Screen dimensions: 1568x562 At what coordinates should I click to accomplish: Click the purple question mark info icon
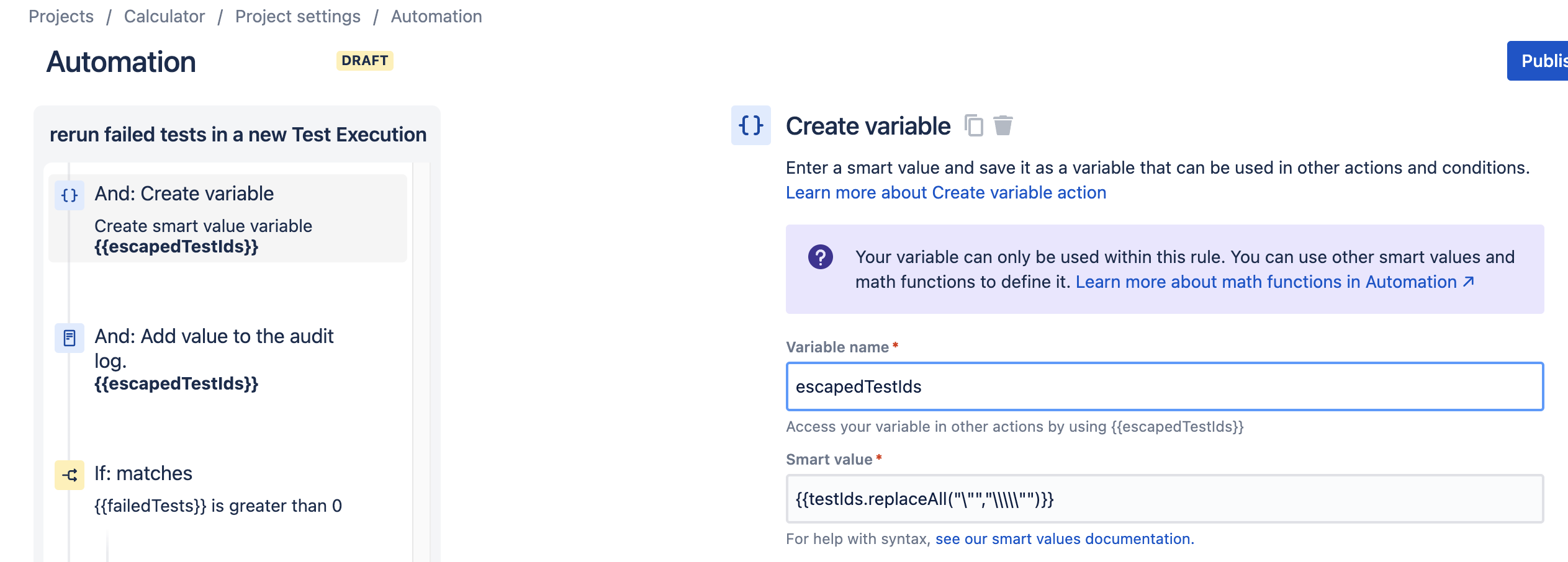click(x=821, y=257)
